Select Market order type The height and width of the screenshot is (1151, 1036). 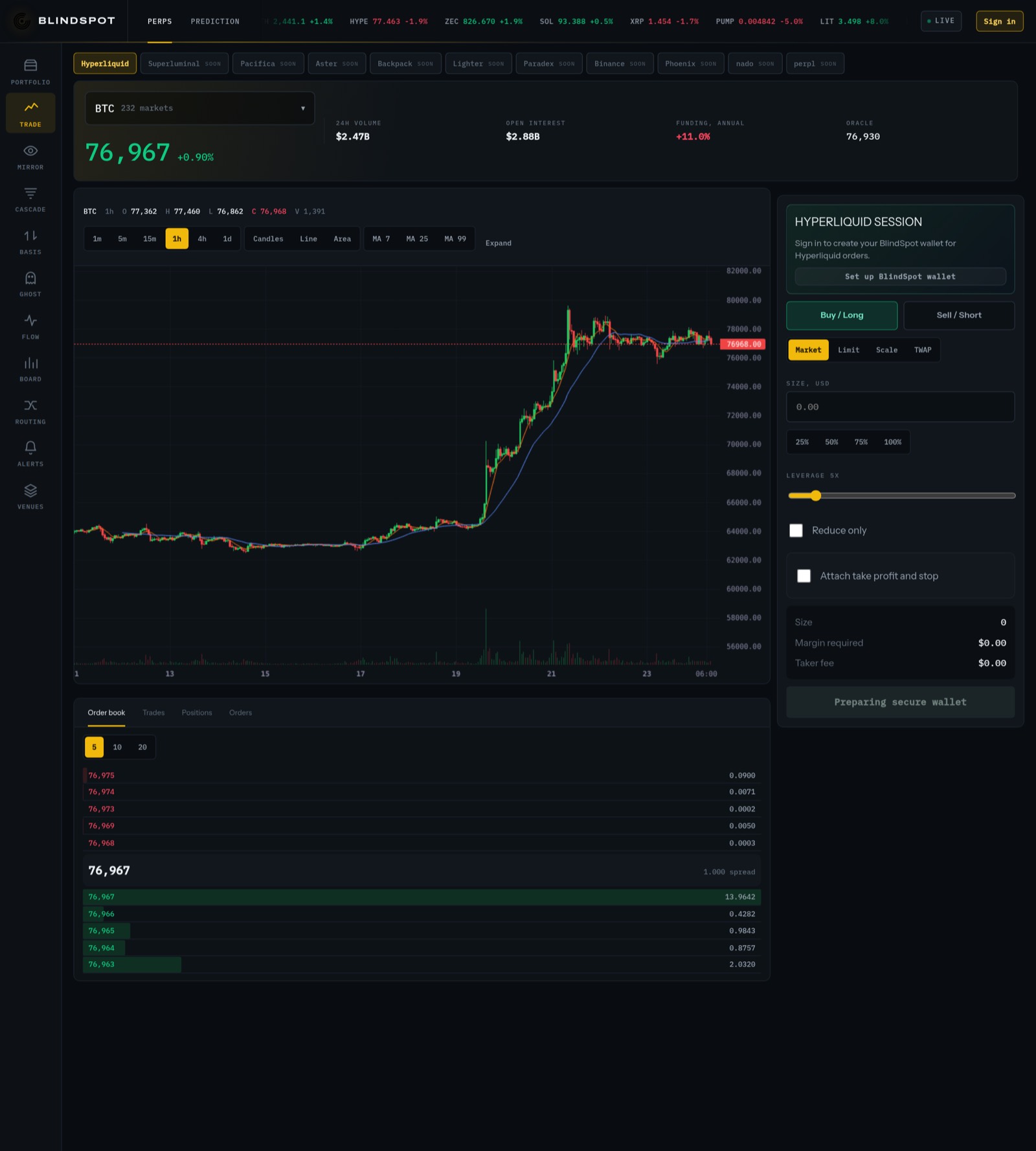[x=808, y=350]
